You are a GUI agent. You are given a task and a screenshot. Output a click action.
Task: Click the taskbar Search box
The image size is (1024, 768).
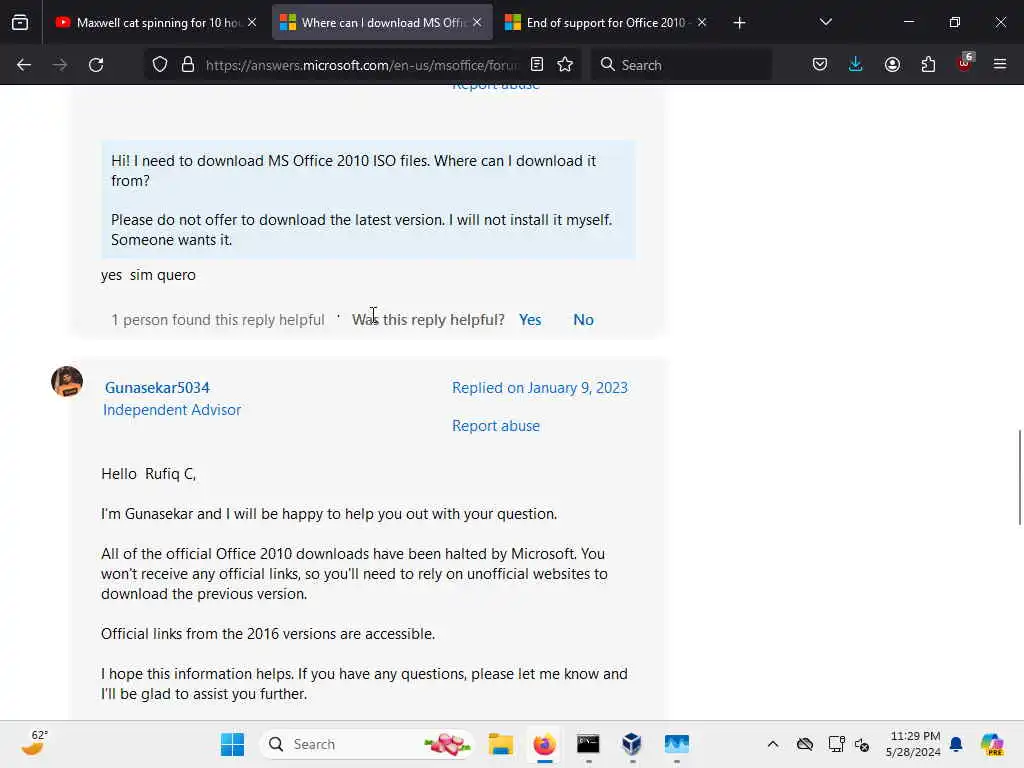[x=367, y=744]
